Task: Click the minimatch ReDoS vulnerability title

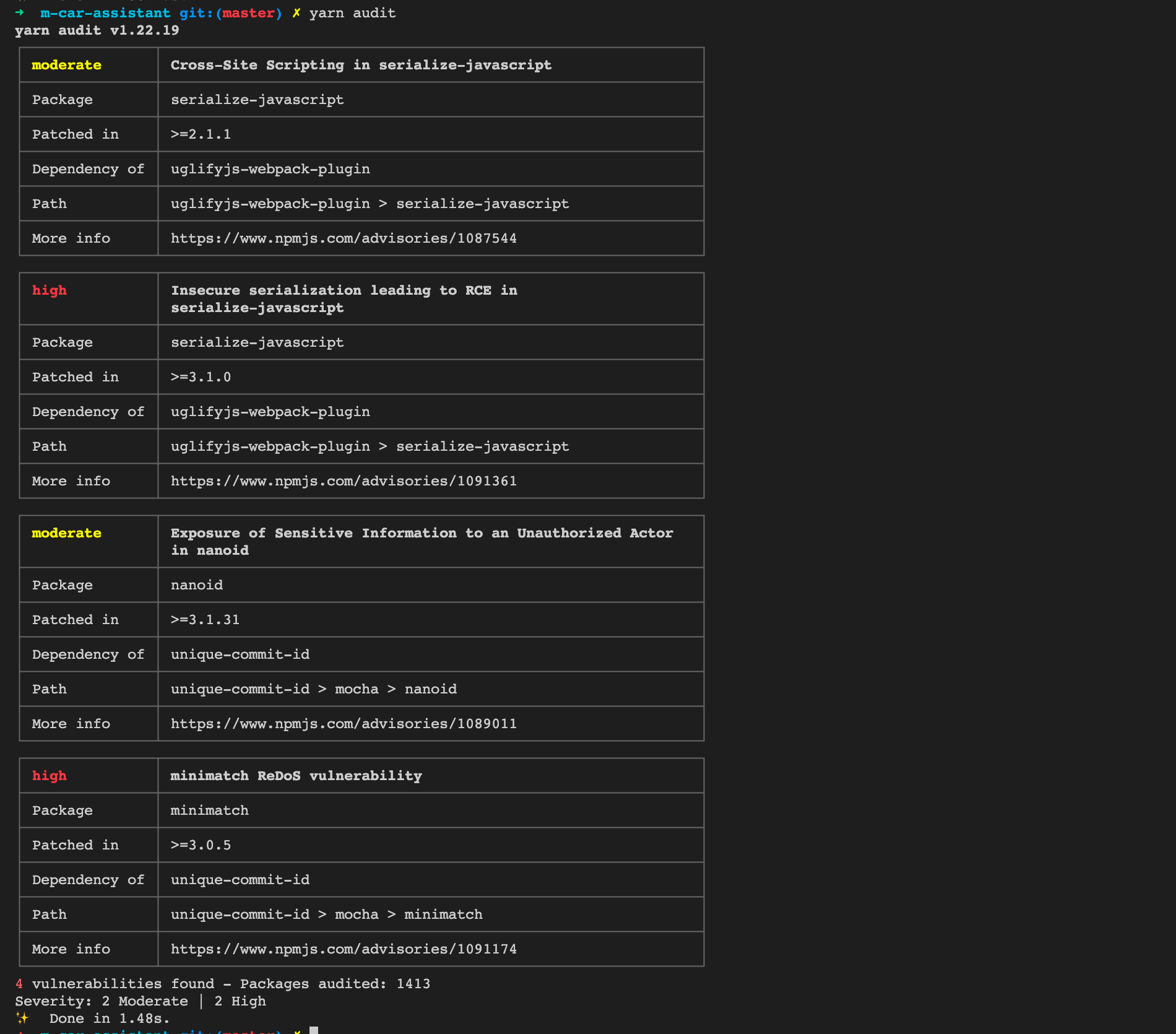Action: pyautogui.click(x=296, y=776)
